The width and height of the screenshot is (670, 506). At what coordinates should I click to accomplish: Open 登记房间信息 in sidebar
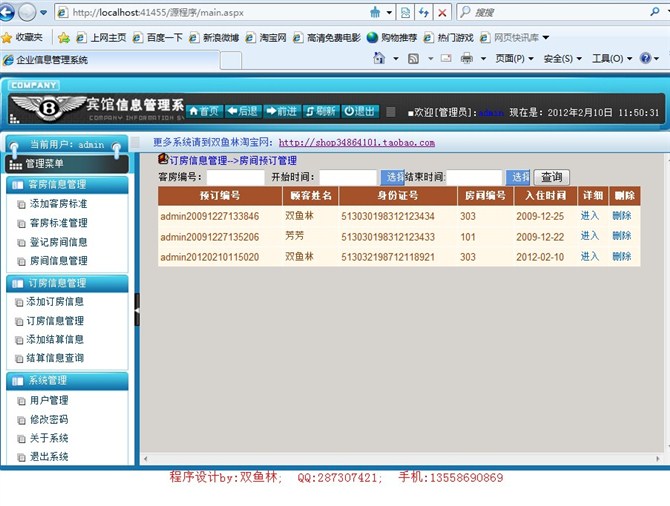click(x=59, y=242)
